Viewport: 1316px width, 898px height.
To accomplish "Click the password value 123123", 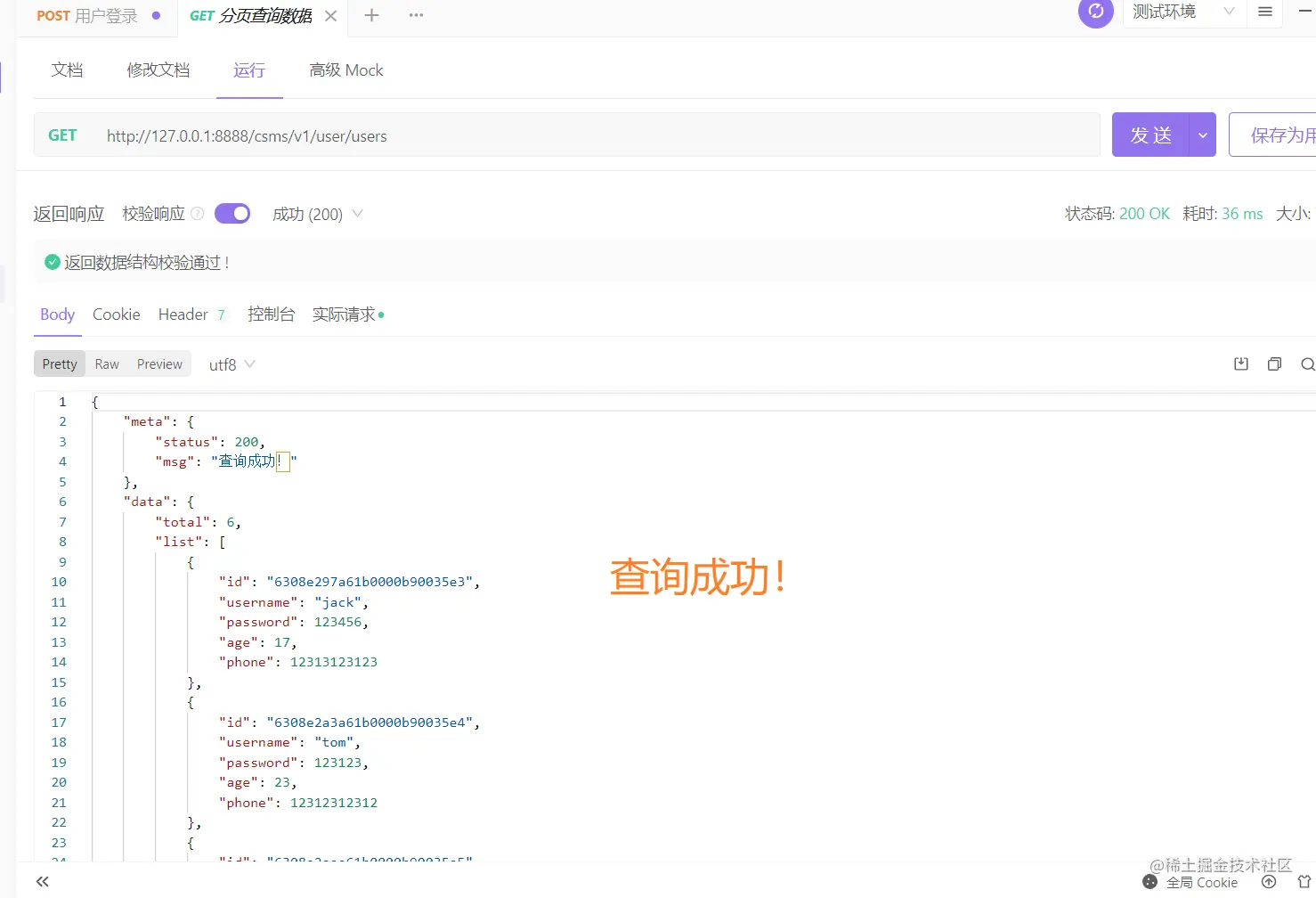I will click(x=337, y=763).
